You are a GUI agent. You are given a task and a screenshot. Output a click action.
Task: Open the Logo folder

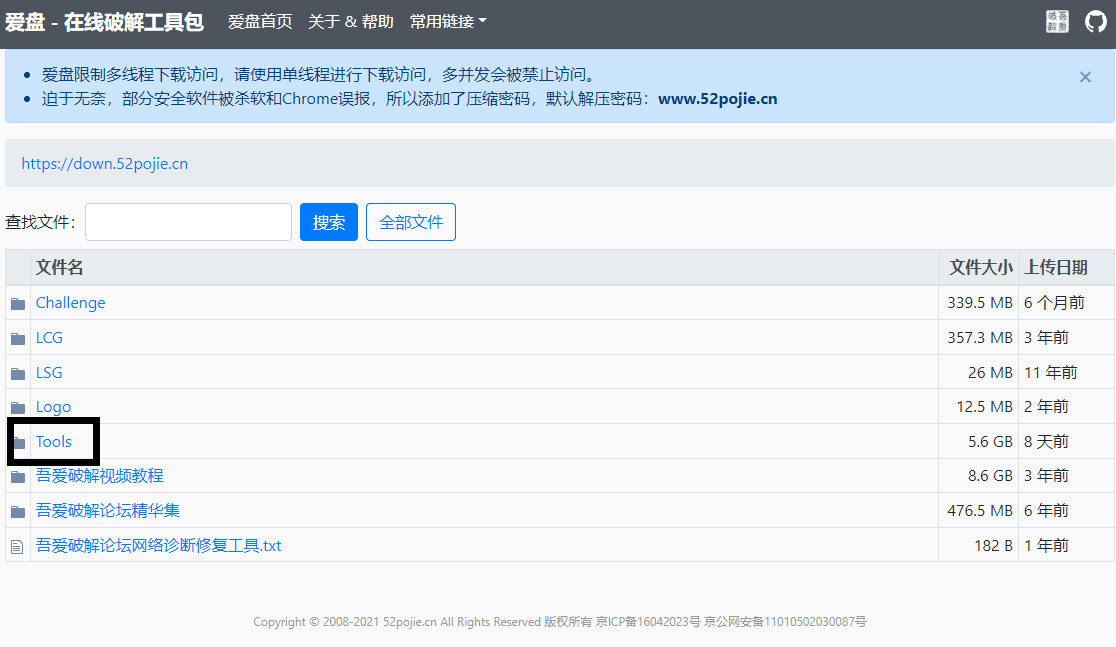tap(53, 407)
